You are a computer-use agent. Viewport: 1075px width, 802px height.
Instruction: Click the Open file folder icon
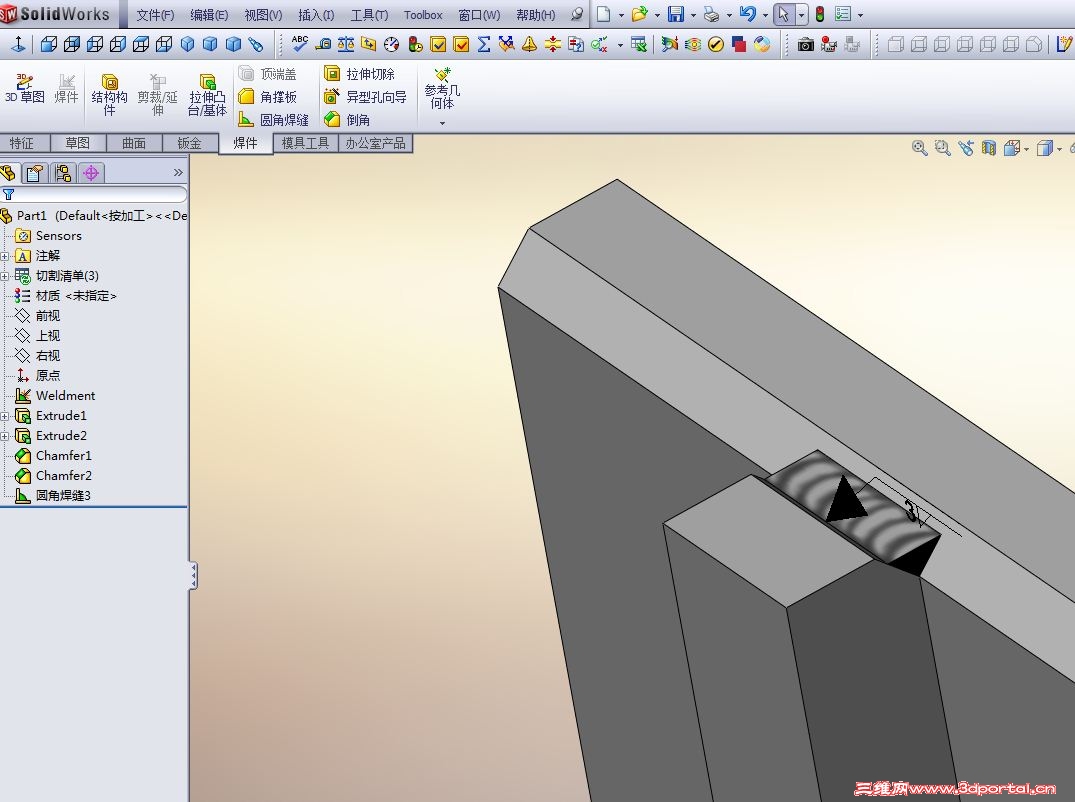pos(639,14)
